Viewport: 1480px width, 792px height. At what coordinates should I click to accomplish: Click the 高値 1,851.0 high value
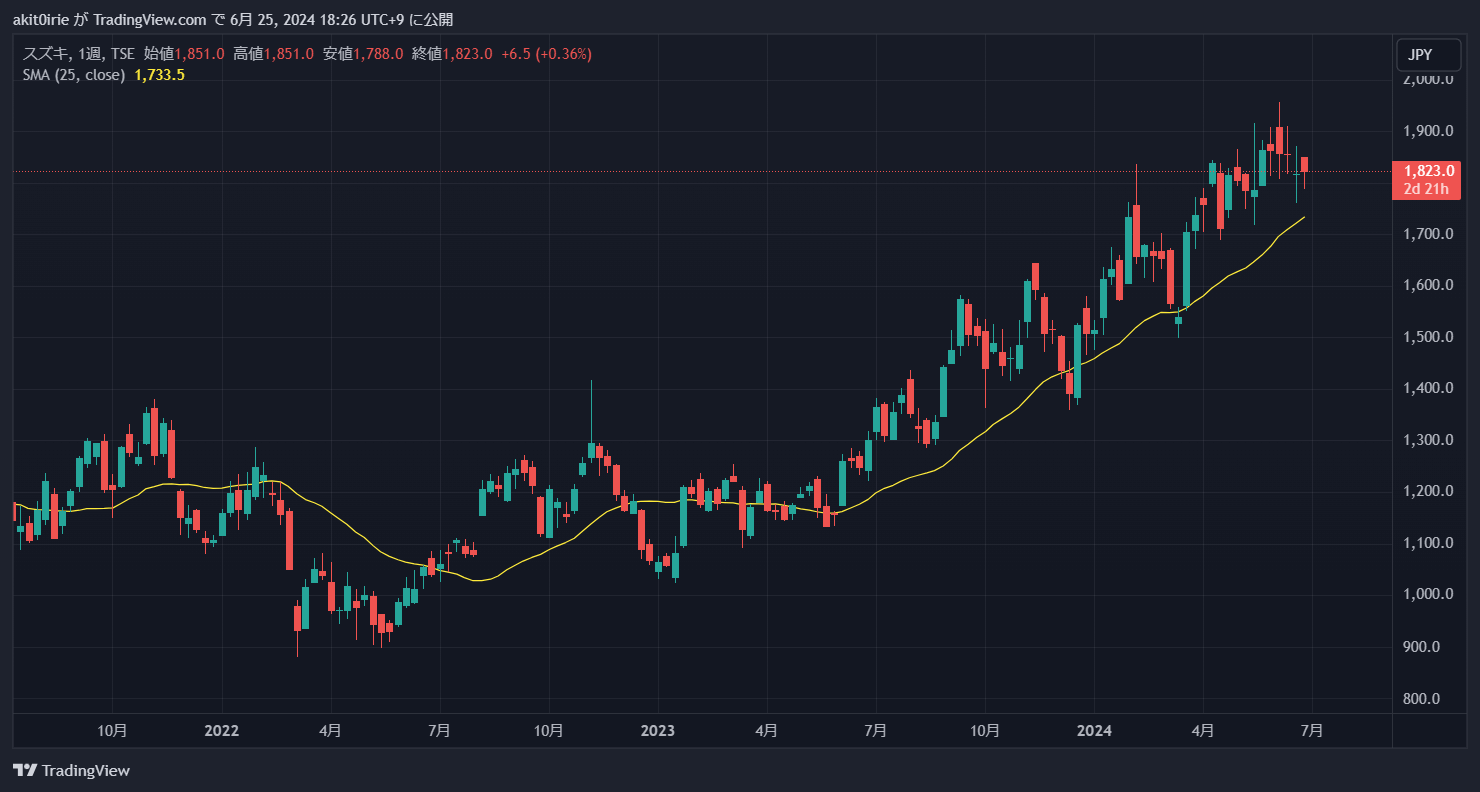click(x=273, y=54)
